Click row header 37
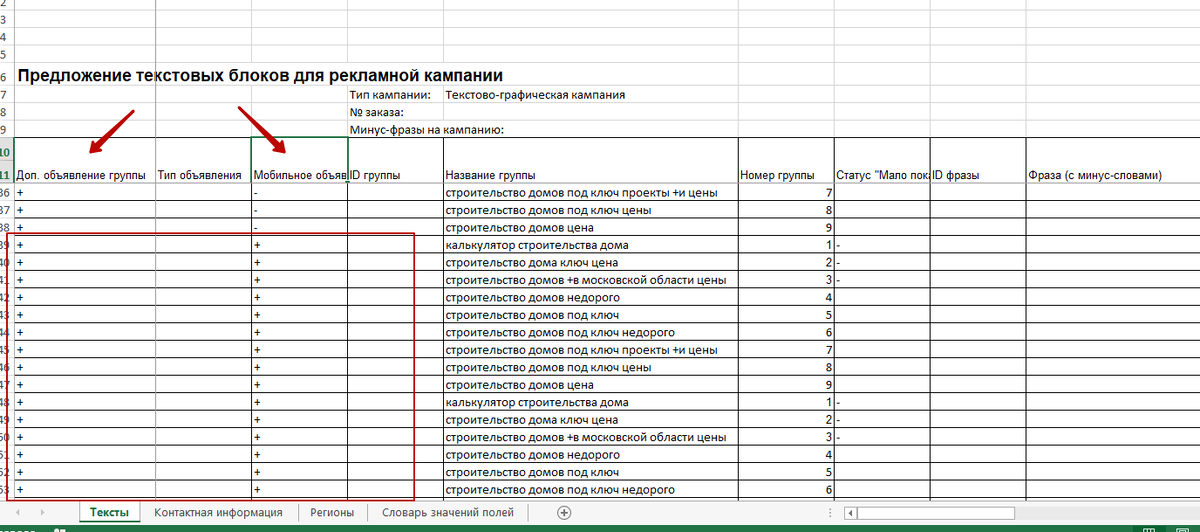Image resolution: width=1200 pixels, height=532 pixels. 6,210
